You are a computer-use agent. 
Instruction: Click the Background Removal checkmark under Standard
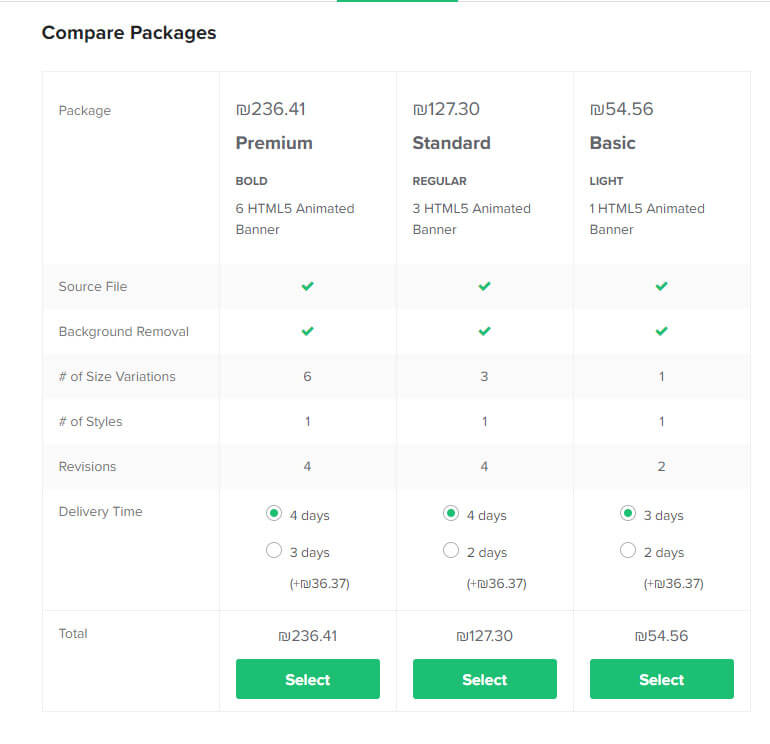pos(485,332)
